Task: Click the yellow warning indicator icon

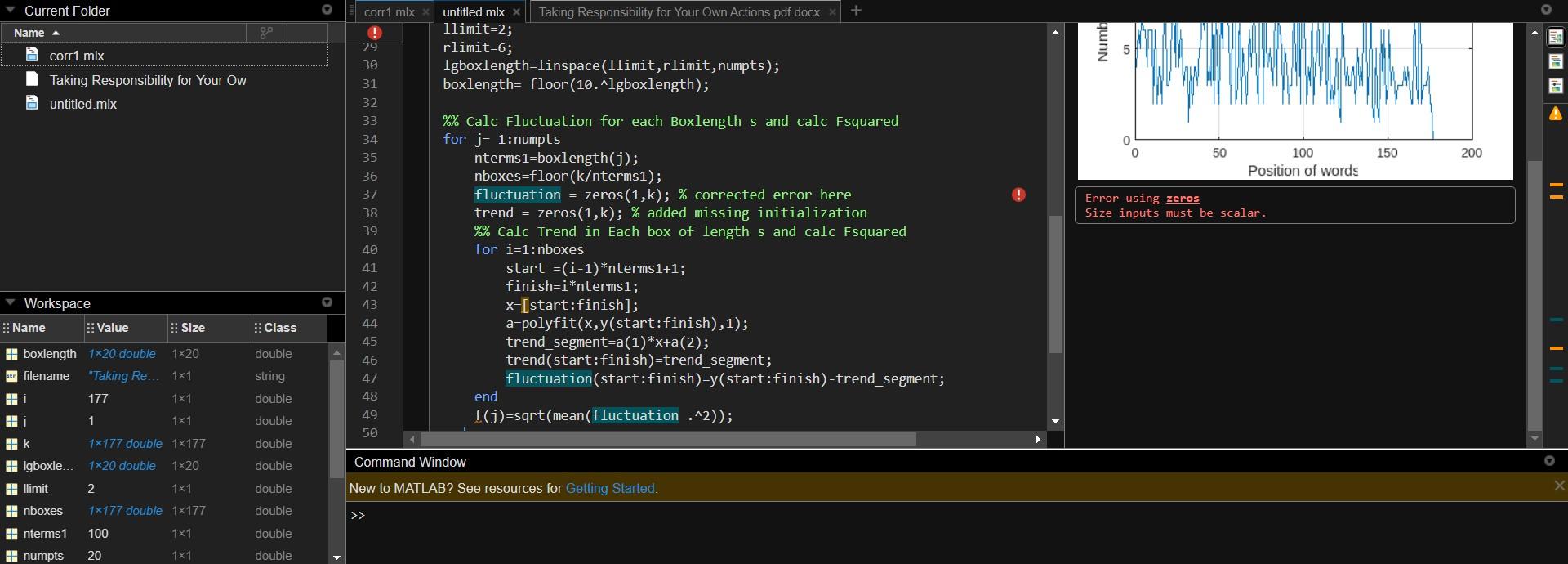Action: (1556, 114)
